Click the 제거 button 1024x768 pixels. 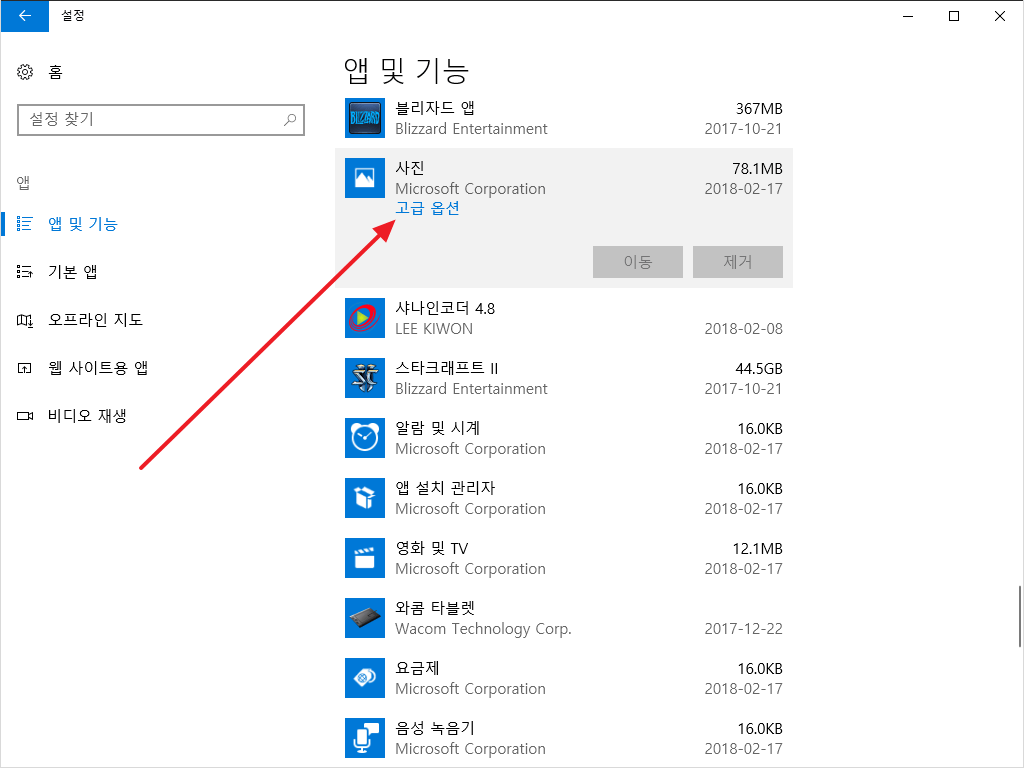point(738,262)
